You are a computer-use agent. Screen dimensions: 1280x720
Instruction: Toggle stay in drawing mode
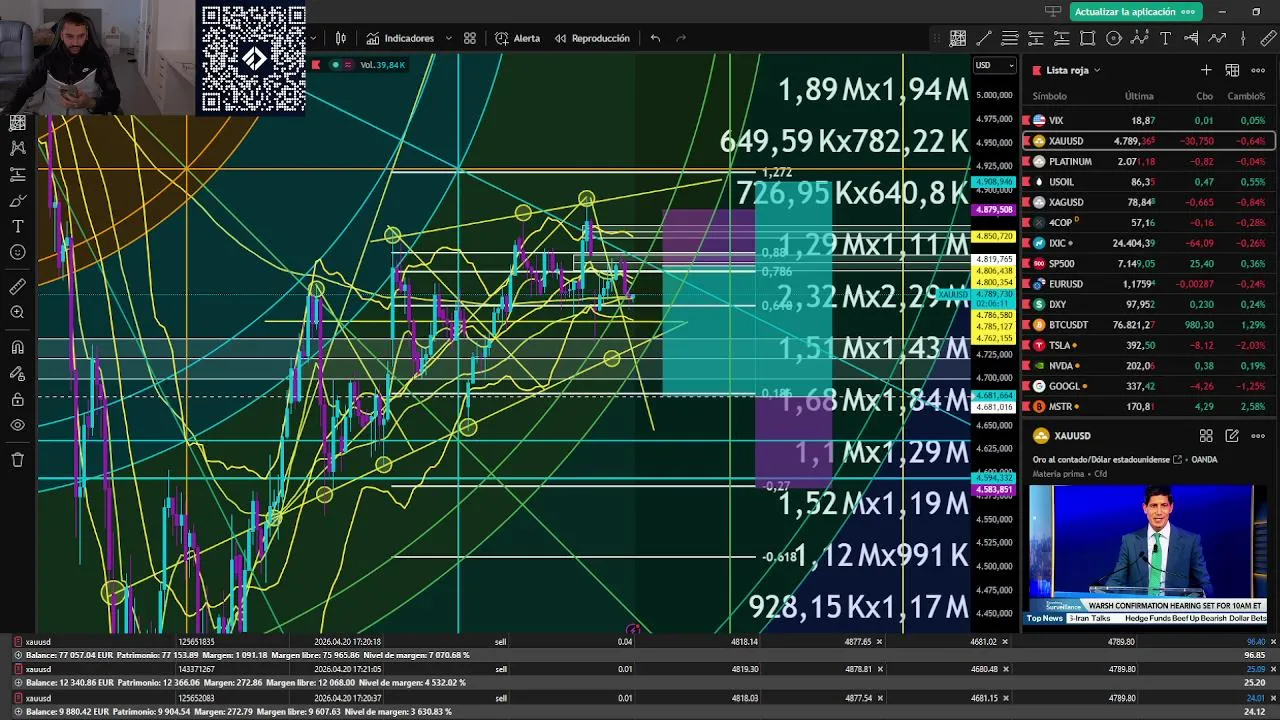pyautogui.click(x=17, y=374)
